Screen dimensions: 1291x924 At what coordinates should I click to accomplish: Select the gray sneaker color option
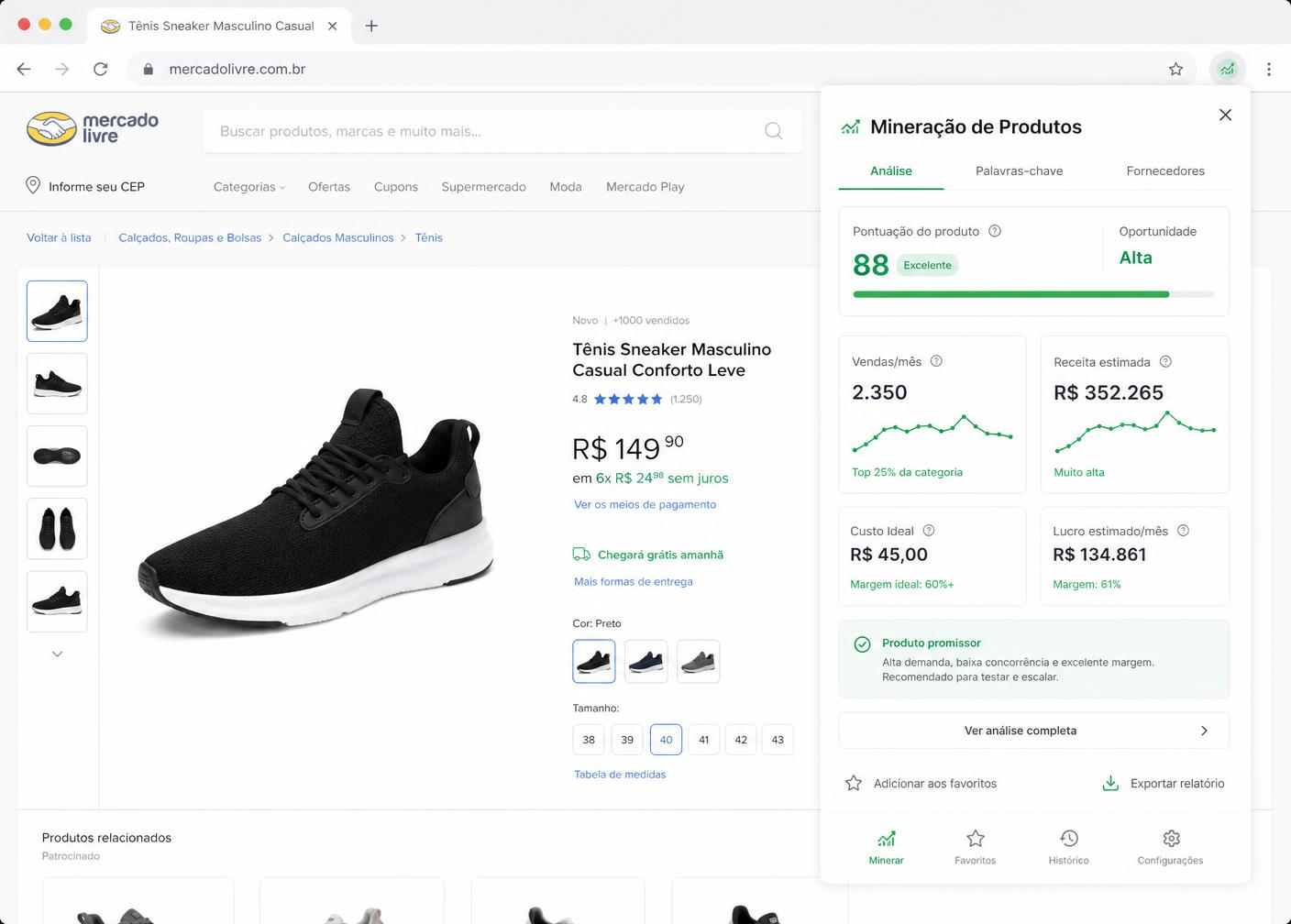699,661
